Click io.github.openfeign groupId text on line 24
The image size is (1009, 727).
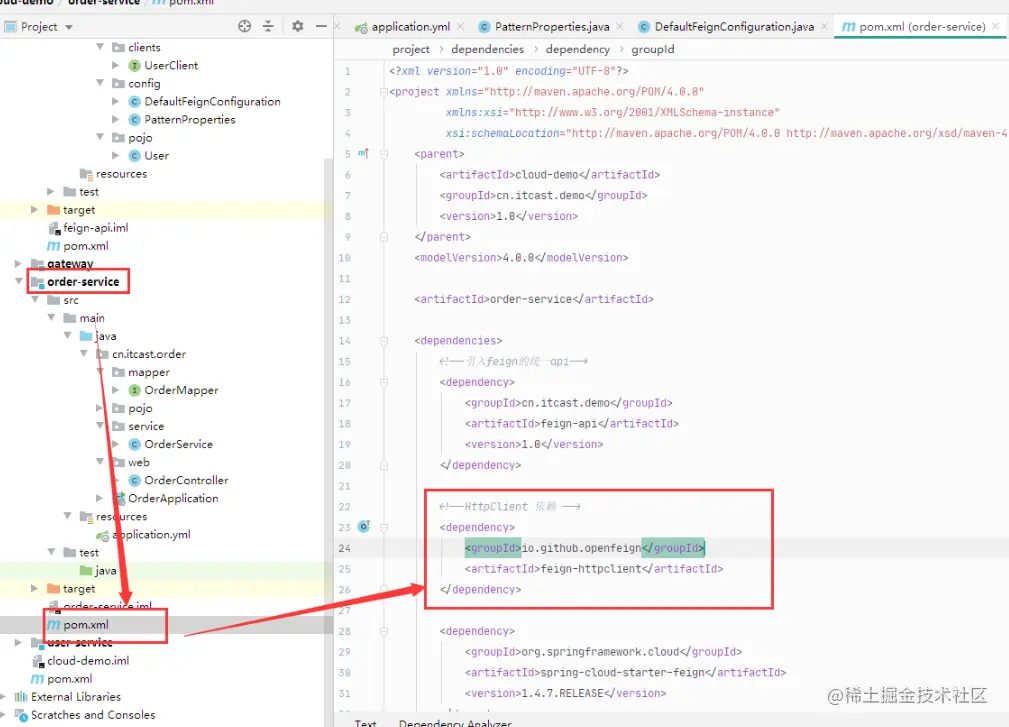pos(581,548)
